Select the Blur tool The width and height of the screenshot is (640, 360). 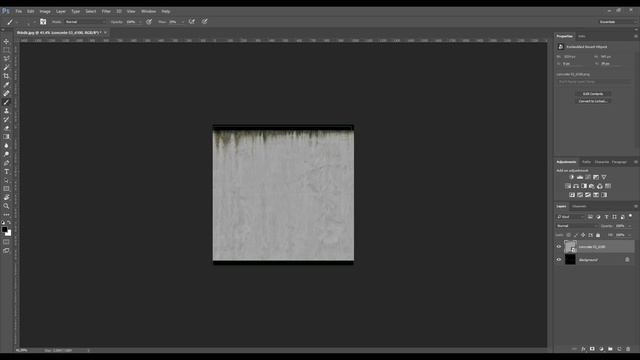pos(6,146)
